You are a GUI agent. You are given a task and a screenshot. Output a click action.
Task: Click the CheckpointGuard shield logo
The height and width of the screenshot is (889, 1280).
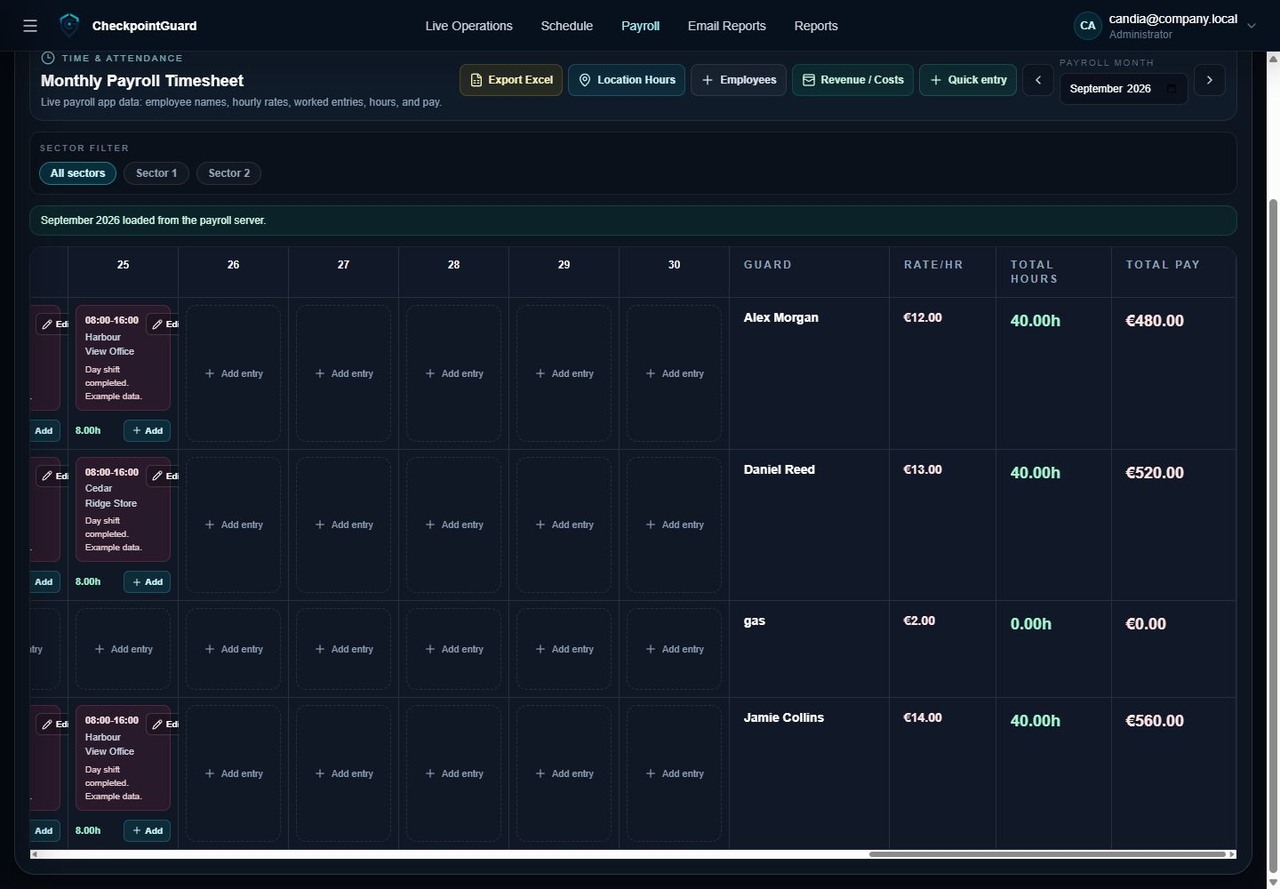[69, 25]
